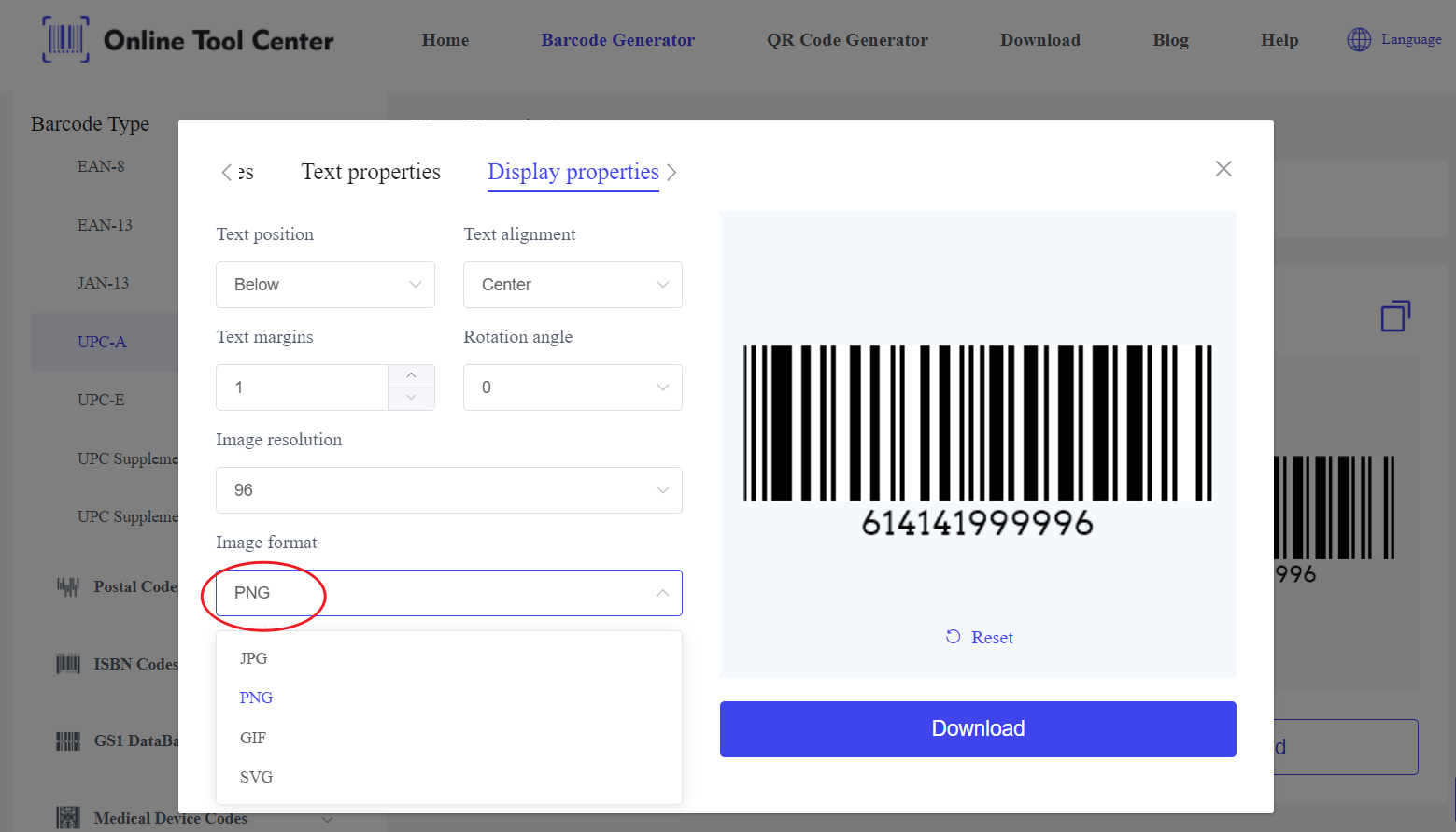Switch to the Text properties tab
The width and height of the screenshot is (1456, 832).
[x=371, y=172]
